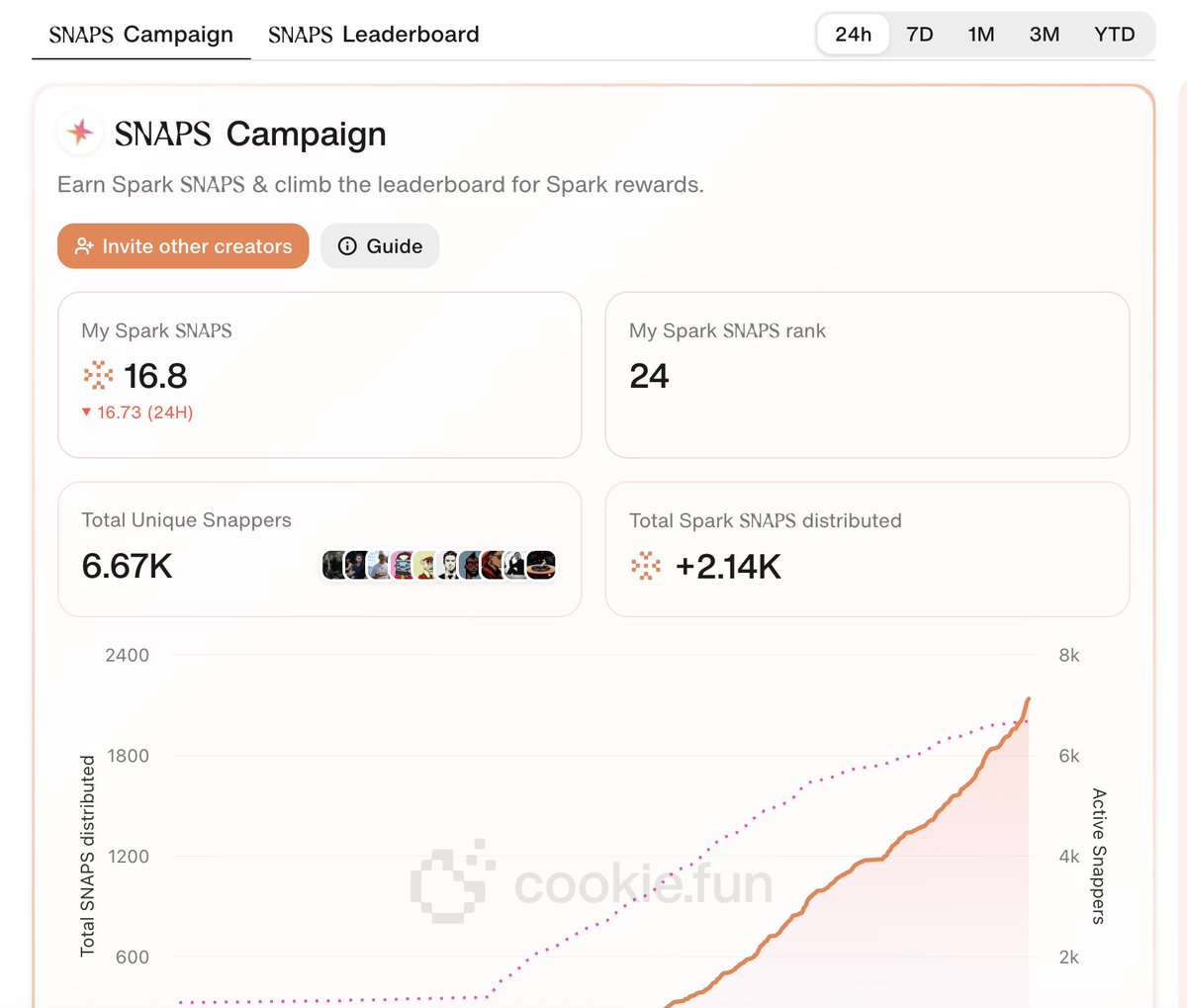The image size is (1187, 1008).
Task: Click the Total Unique Snappers label
Action: click(x=186, y=520)
